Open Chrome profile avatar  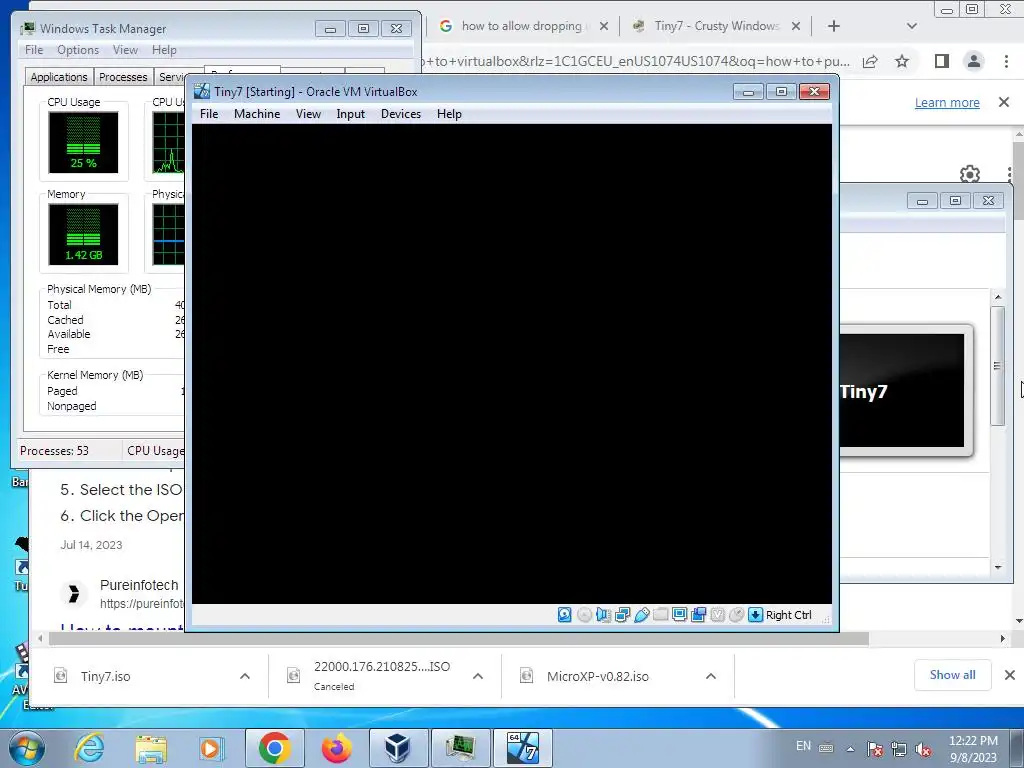point(974,61)
